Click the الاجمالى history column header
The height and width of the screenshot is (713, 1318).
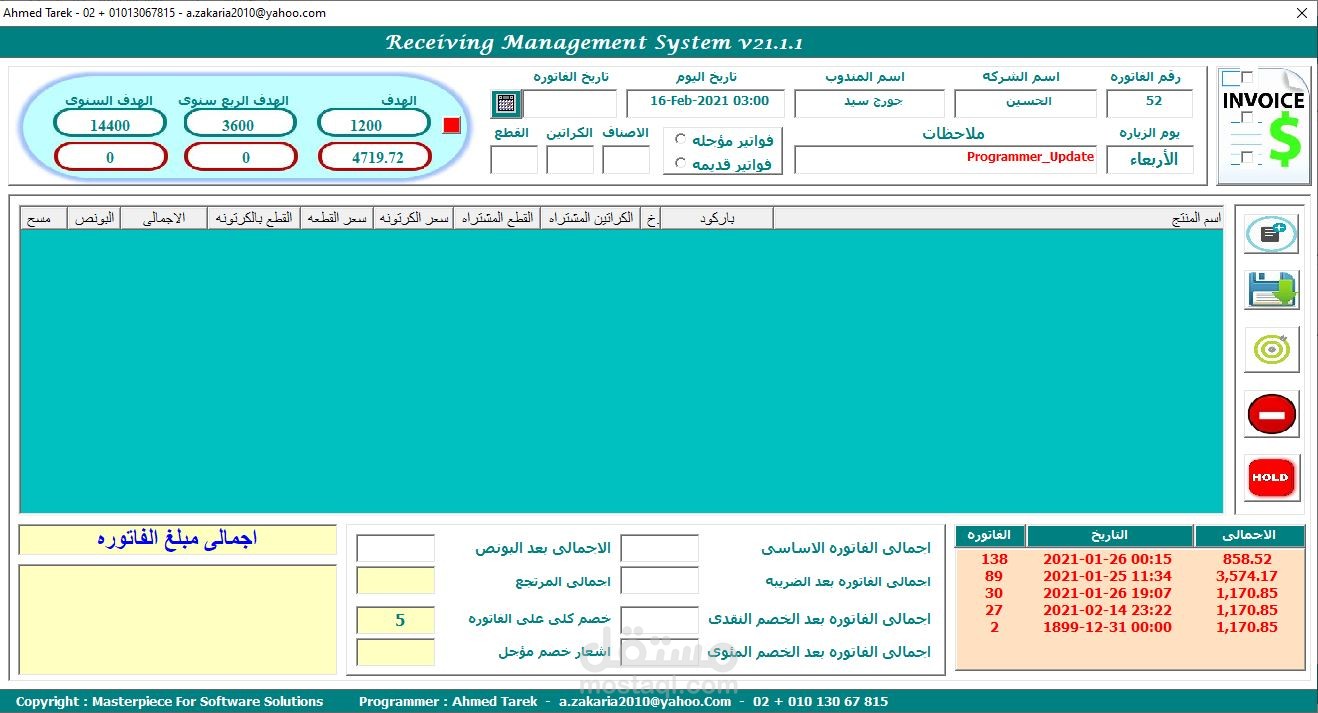pos(1250,535)
